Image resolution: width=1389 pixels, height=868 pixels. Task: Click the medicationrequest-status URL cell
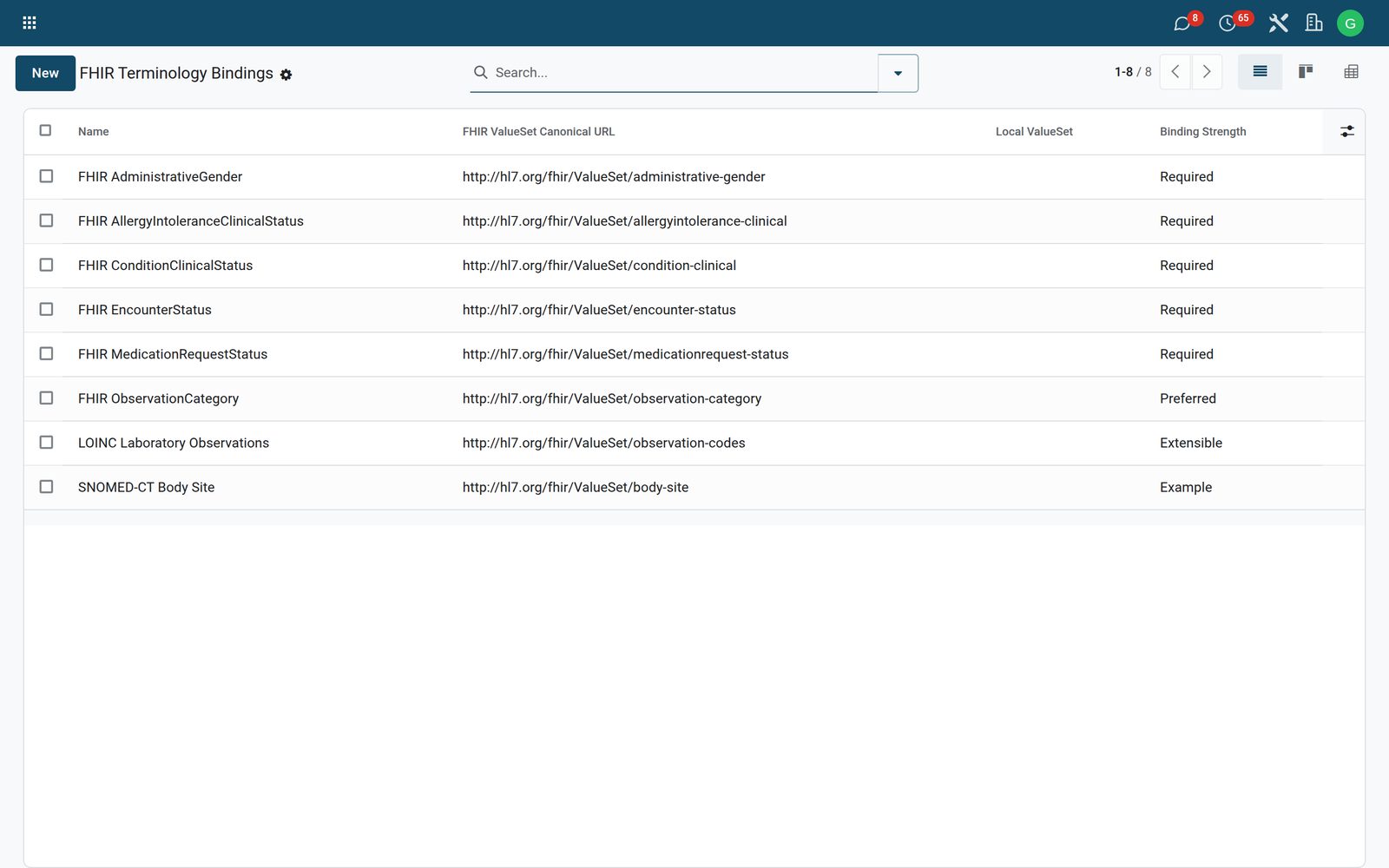coord(625,354)
